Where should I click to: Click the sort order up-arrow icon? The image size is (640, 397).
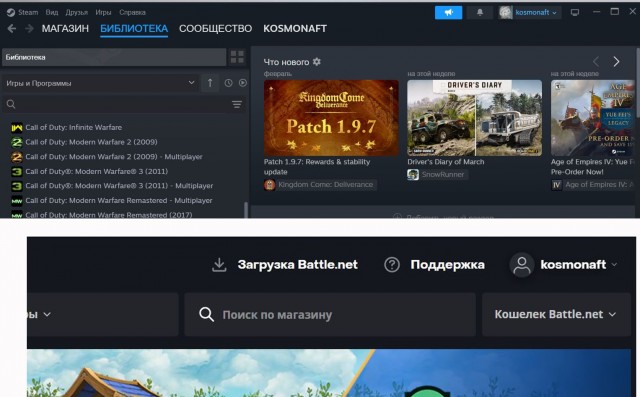[210, 83]
